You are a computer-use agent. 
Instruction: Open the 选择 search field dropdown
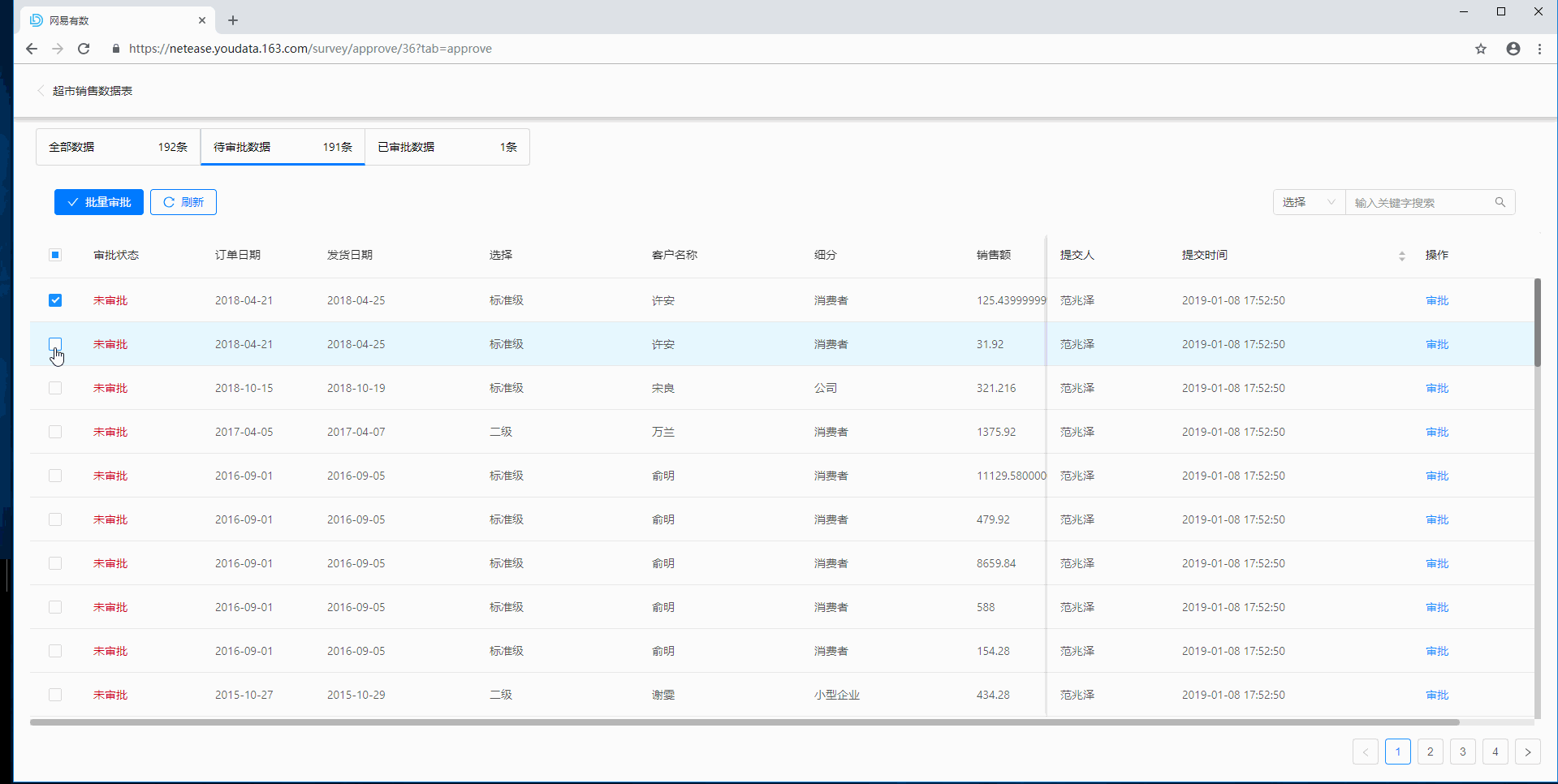pos(1309,202)
